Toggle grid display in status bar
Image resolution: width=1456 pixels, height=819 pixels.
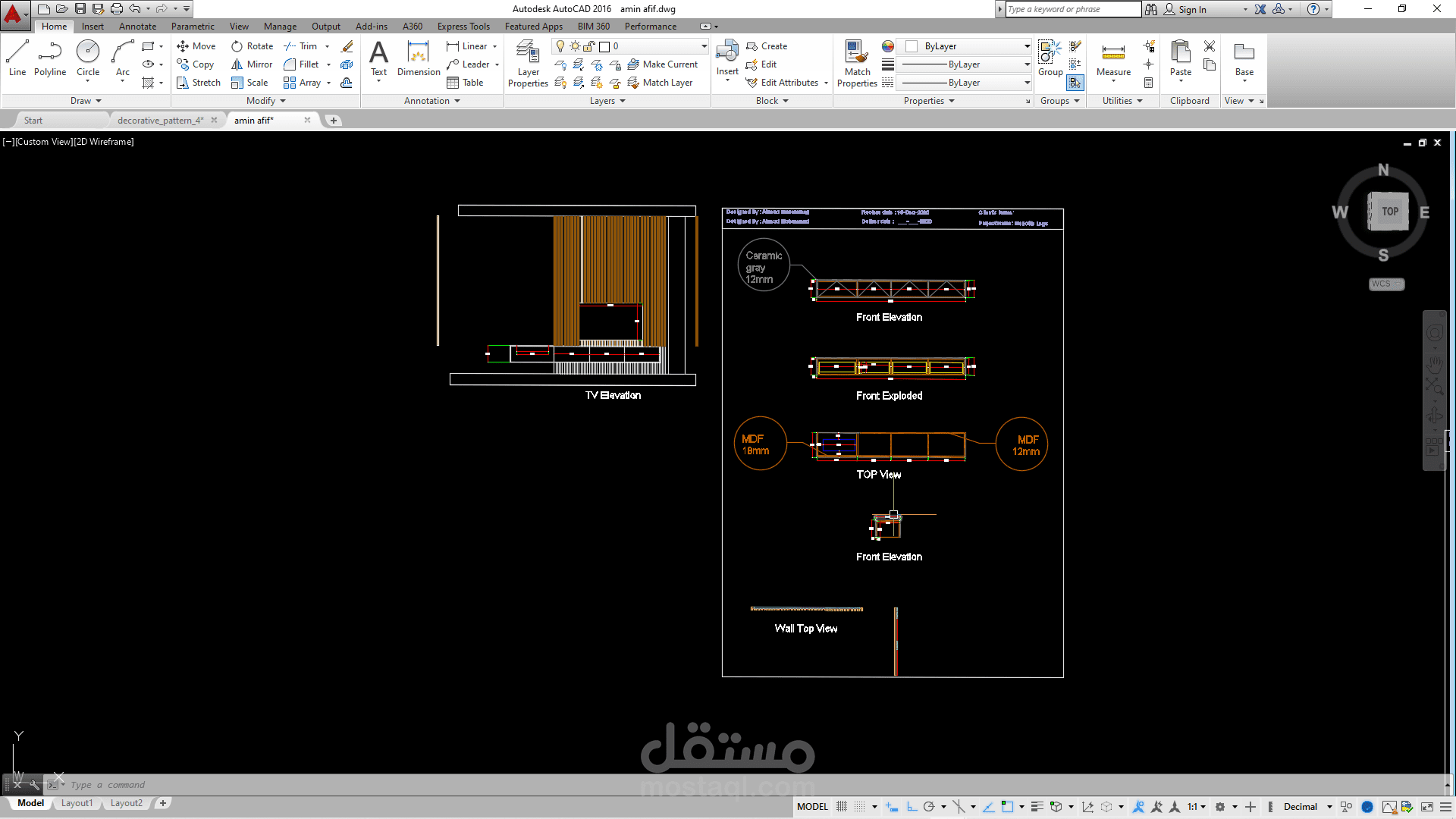[x=842, y=807]
